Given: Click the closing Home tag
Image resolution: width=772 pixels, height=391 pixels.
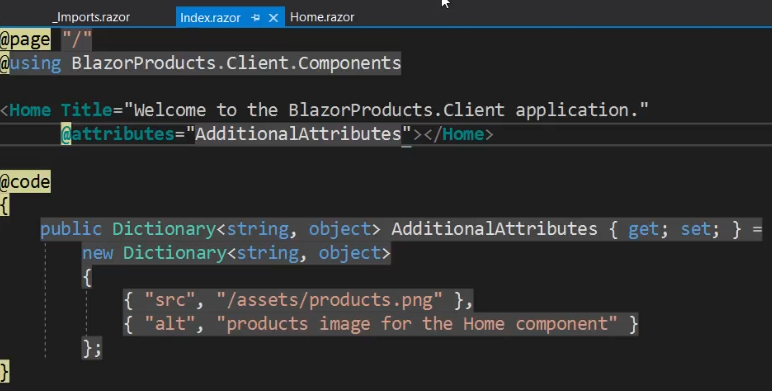Looking at the screenshot, I should coord(458,134).
